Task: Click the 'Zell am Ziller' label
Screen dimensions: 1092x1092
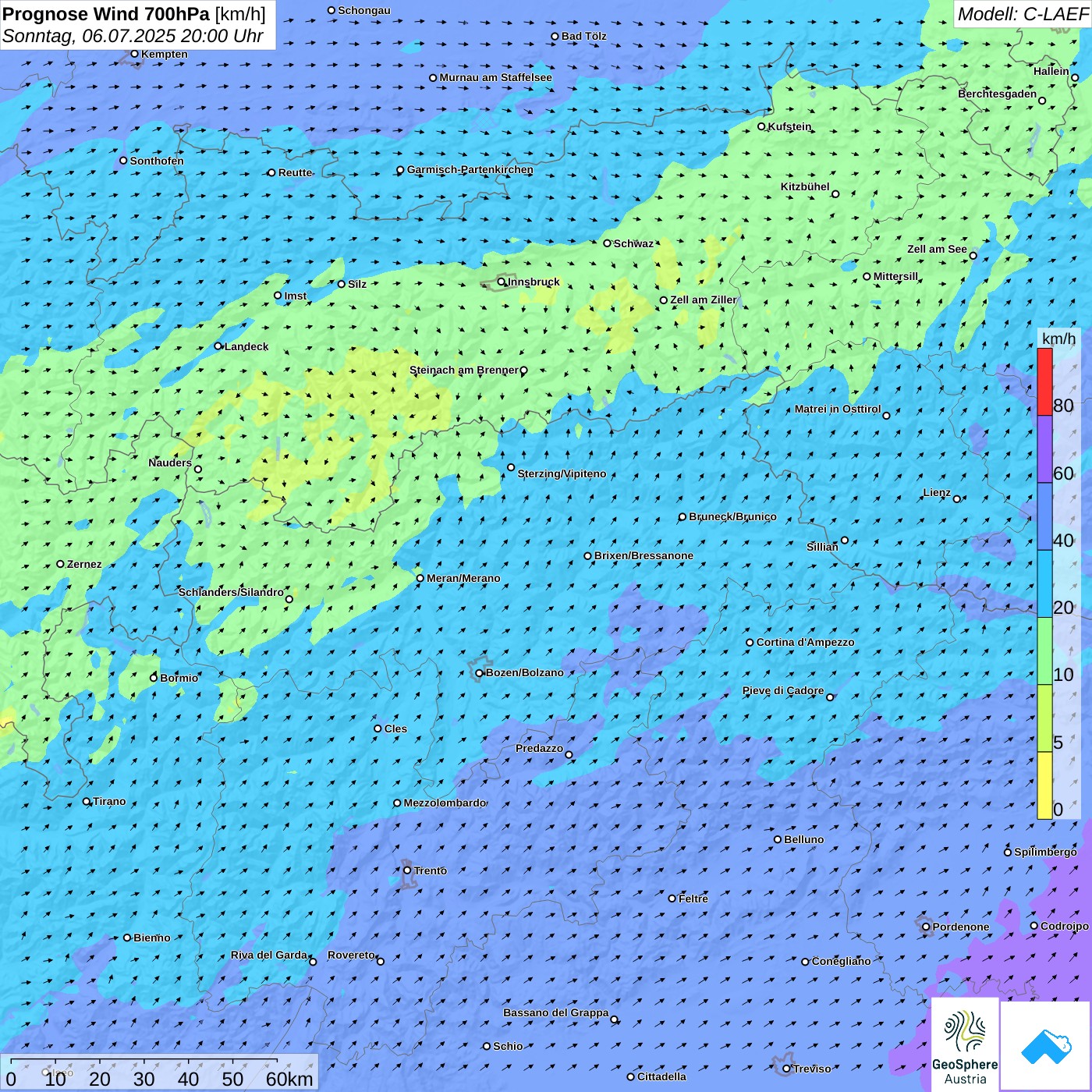Action: (704, 300)
